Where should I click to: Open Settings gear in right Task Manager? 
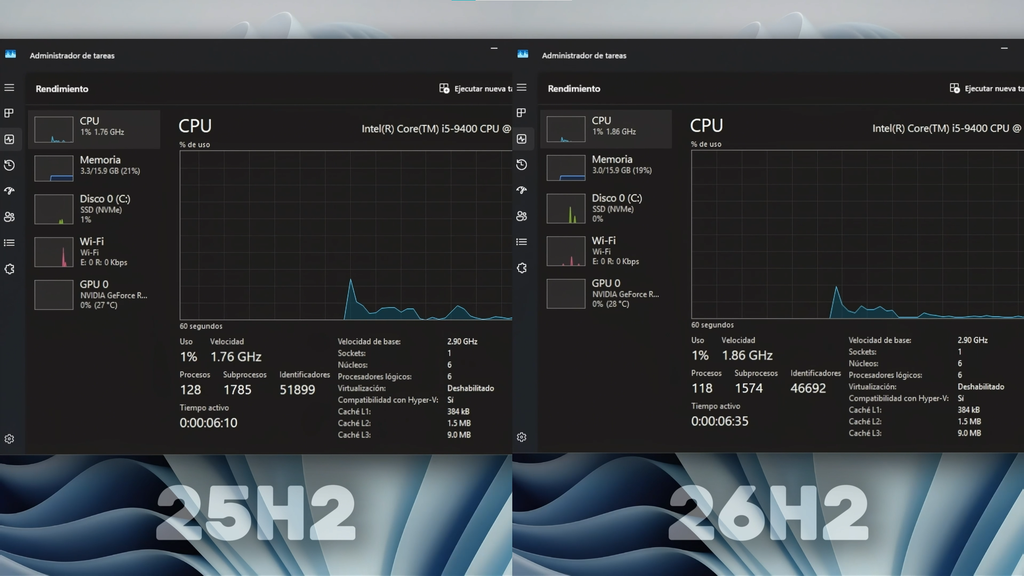coord(521,437)
